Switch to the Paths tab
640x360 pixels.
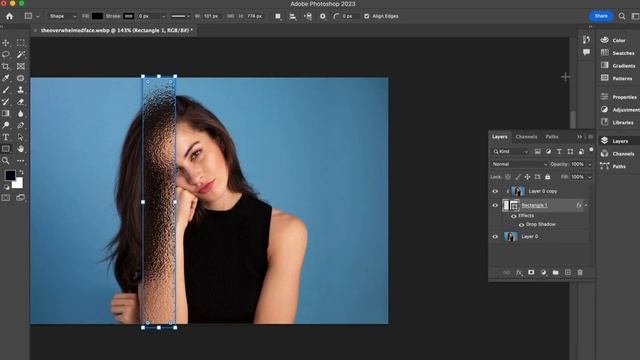(552, 137)
